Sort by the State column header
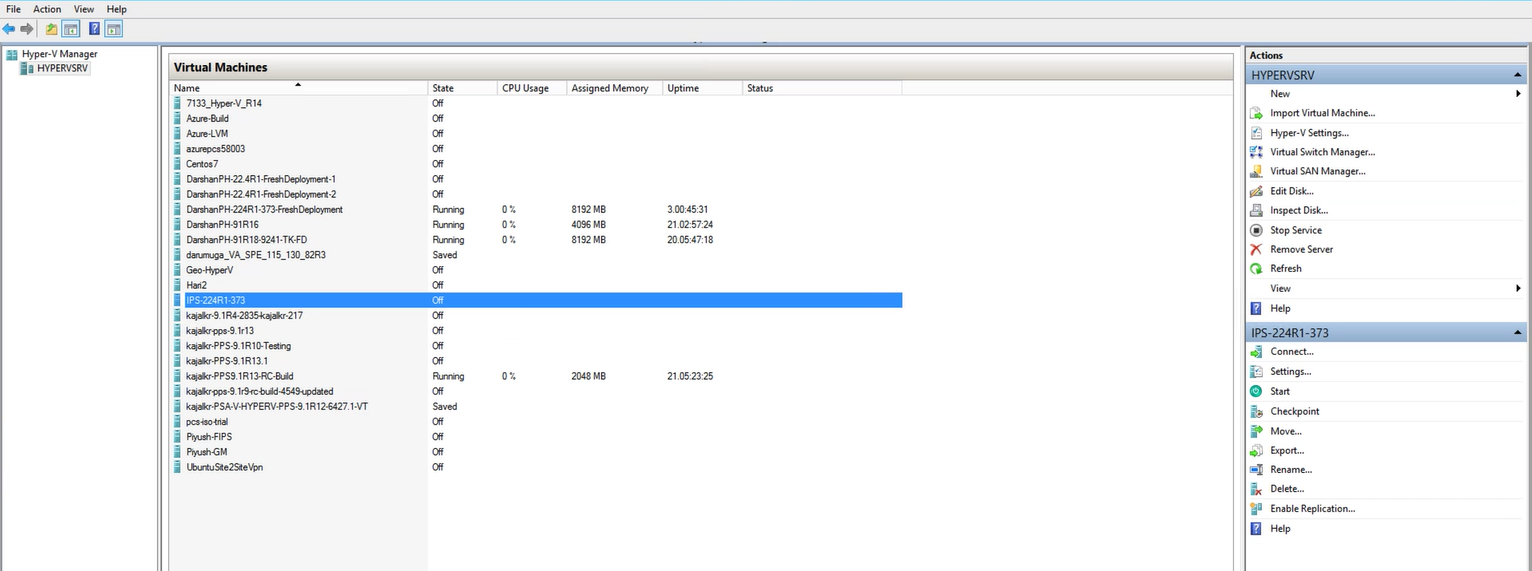Viewport: 1532px width, 571px height. click(463, 88)
